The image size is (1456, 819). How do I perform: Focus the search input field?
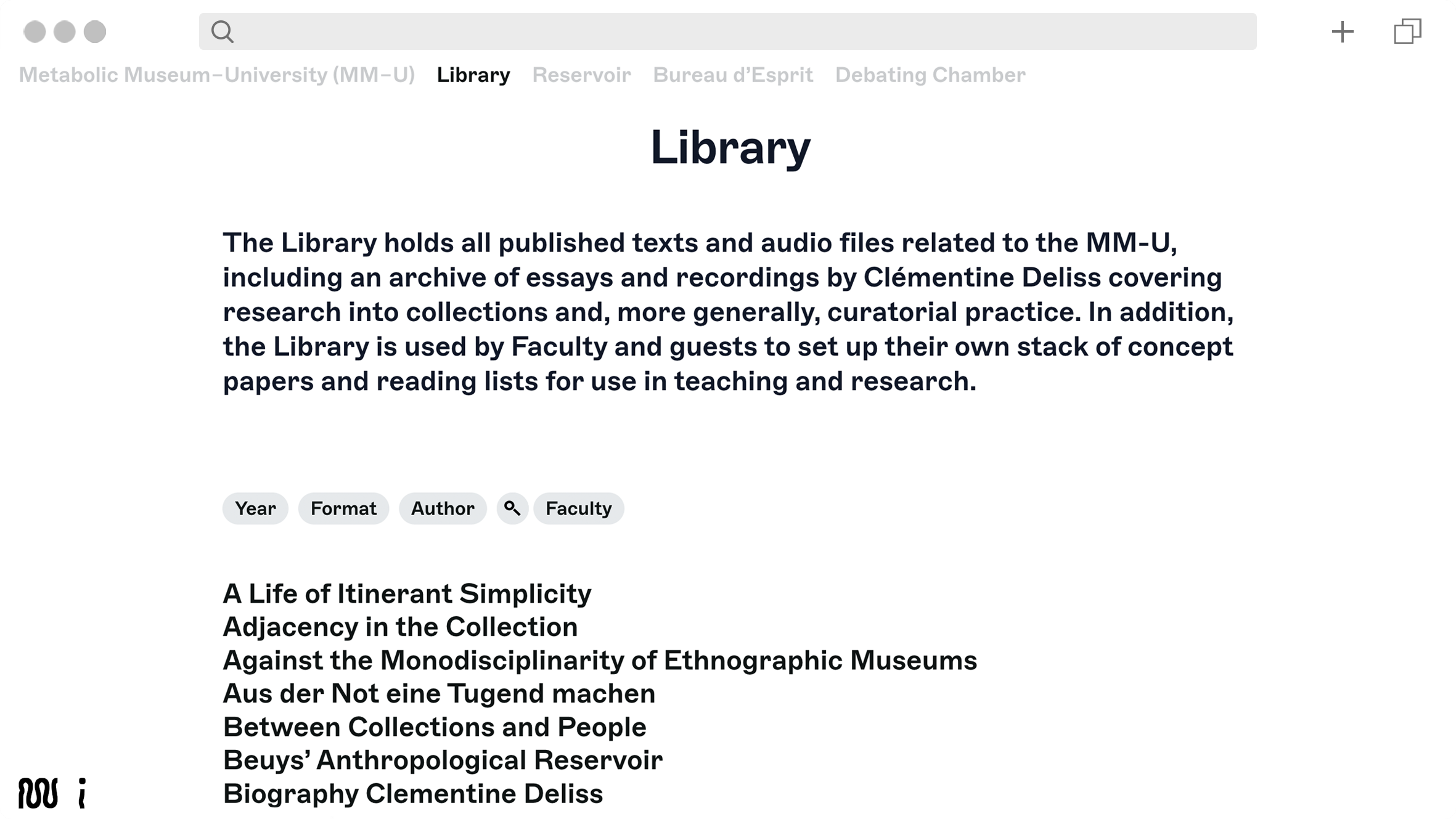(740, 31)
